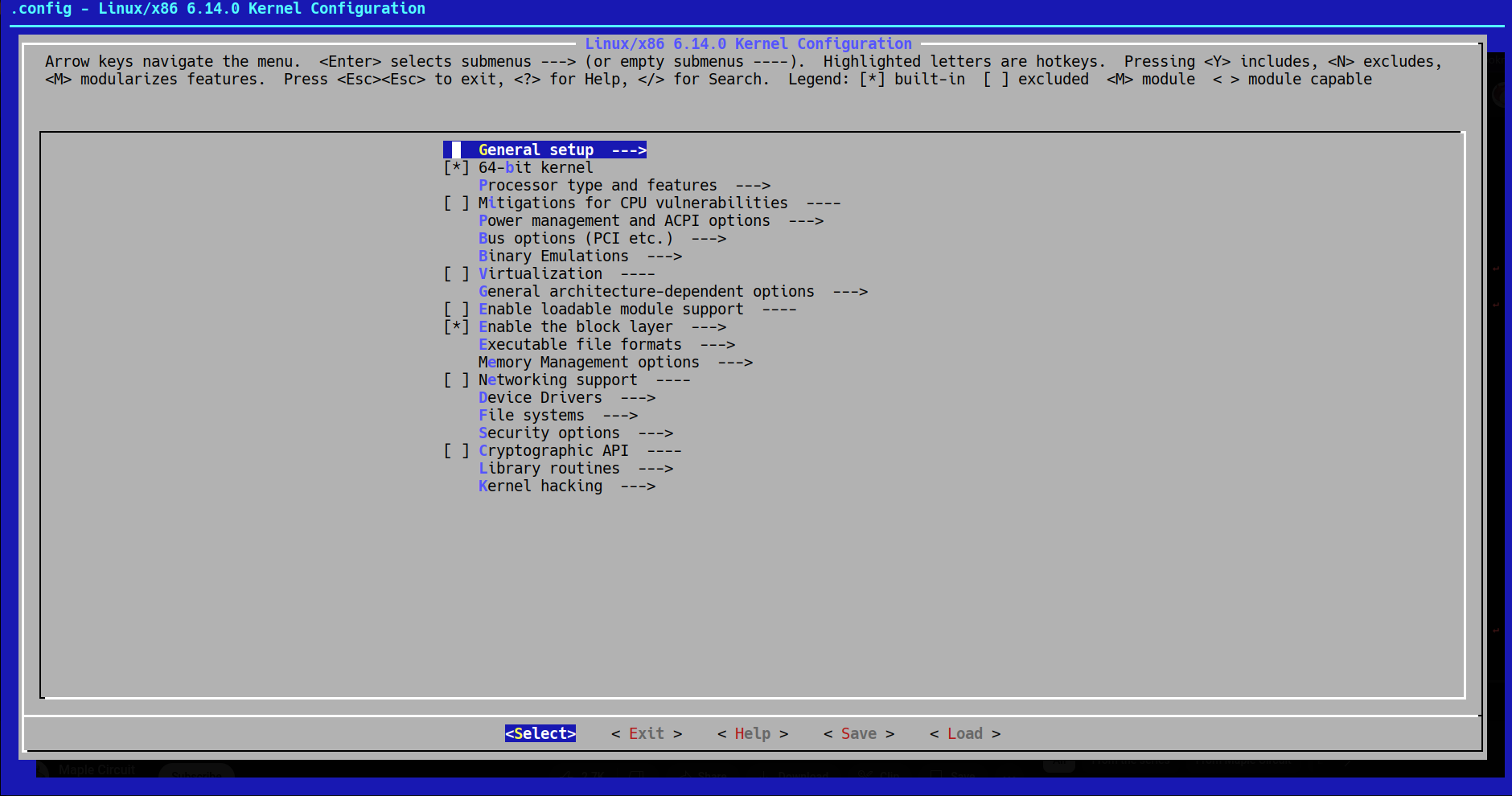Enable the Virtualization checkbox

point(456,273)
